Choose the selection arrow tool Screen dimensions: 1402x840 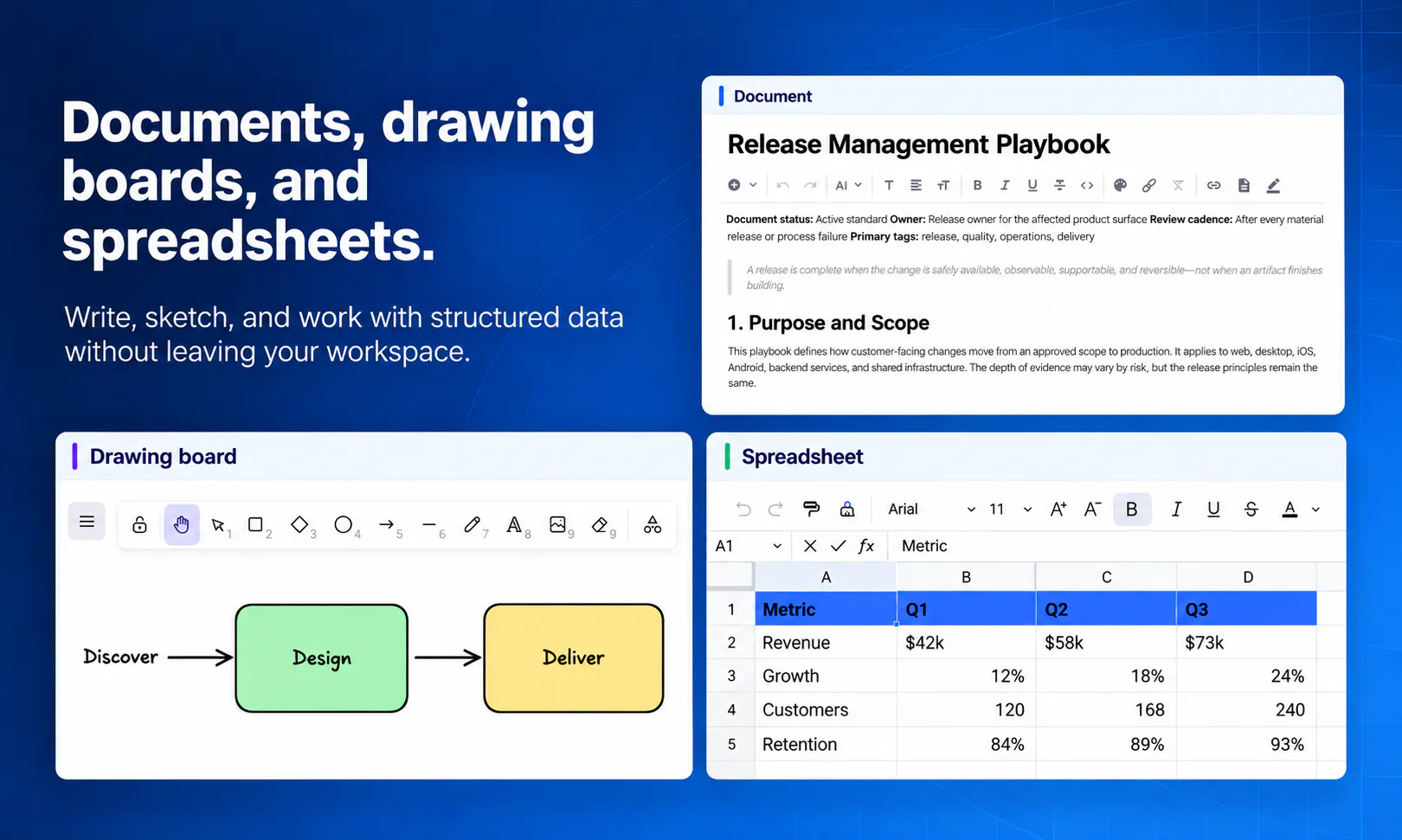click(218, 525)
